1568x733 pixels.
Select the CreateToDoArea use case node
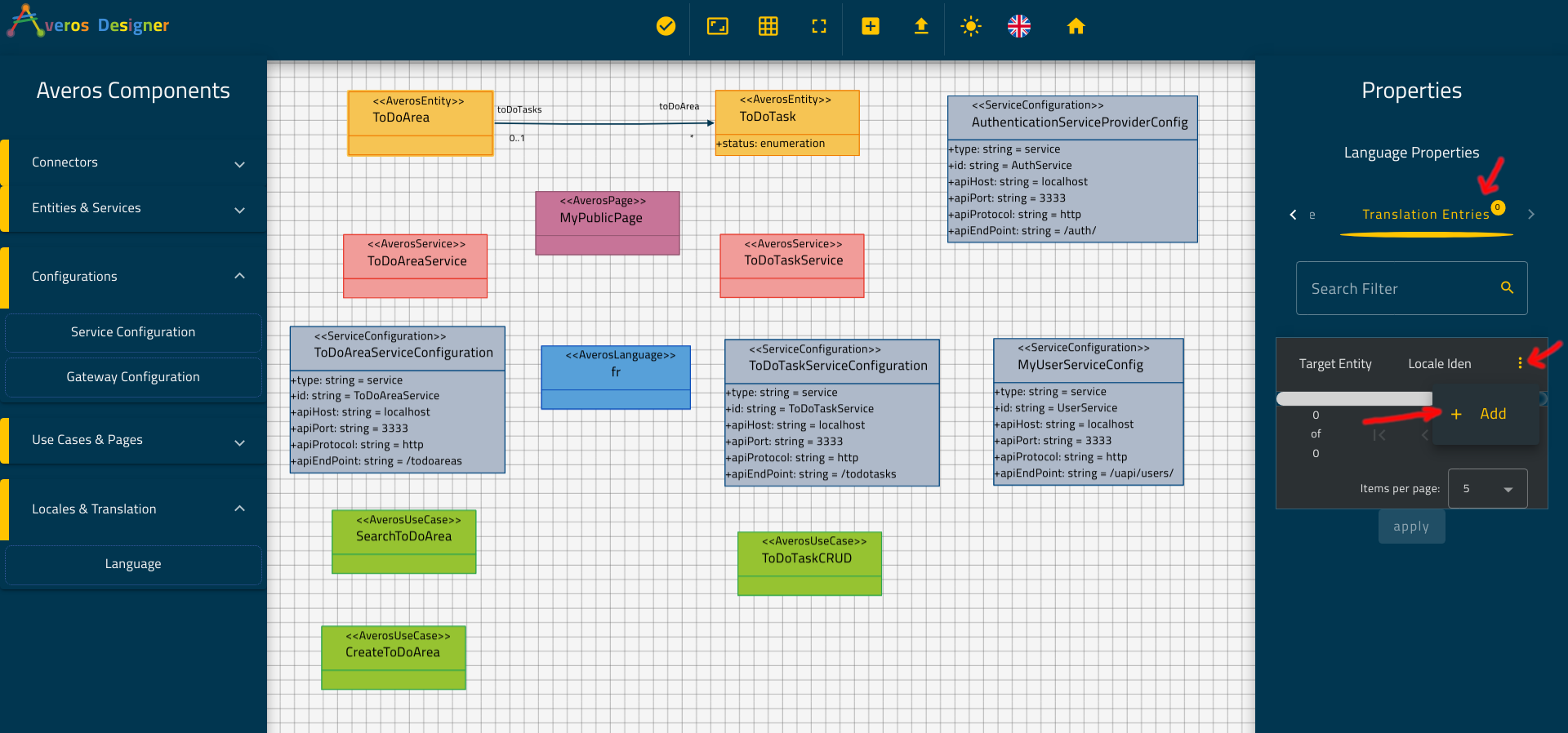pos(394,658)
